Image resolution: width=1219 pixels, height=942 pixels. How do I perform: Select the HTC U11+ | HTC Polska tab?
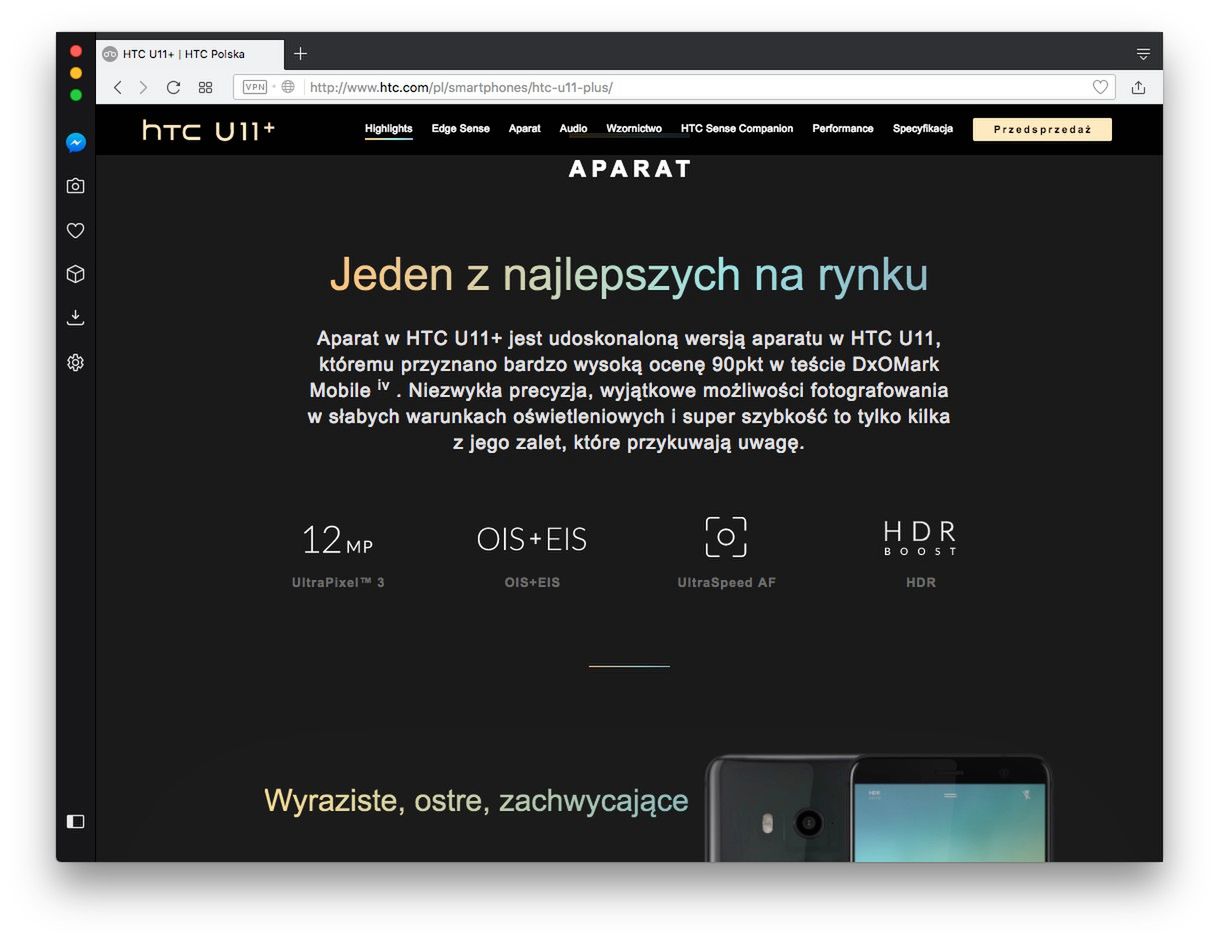coord(190,54)
